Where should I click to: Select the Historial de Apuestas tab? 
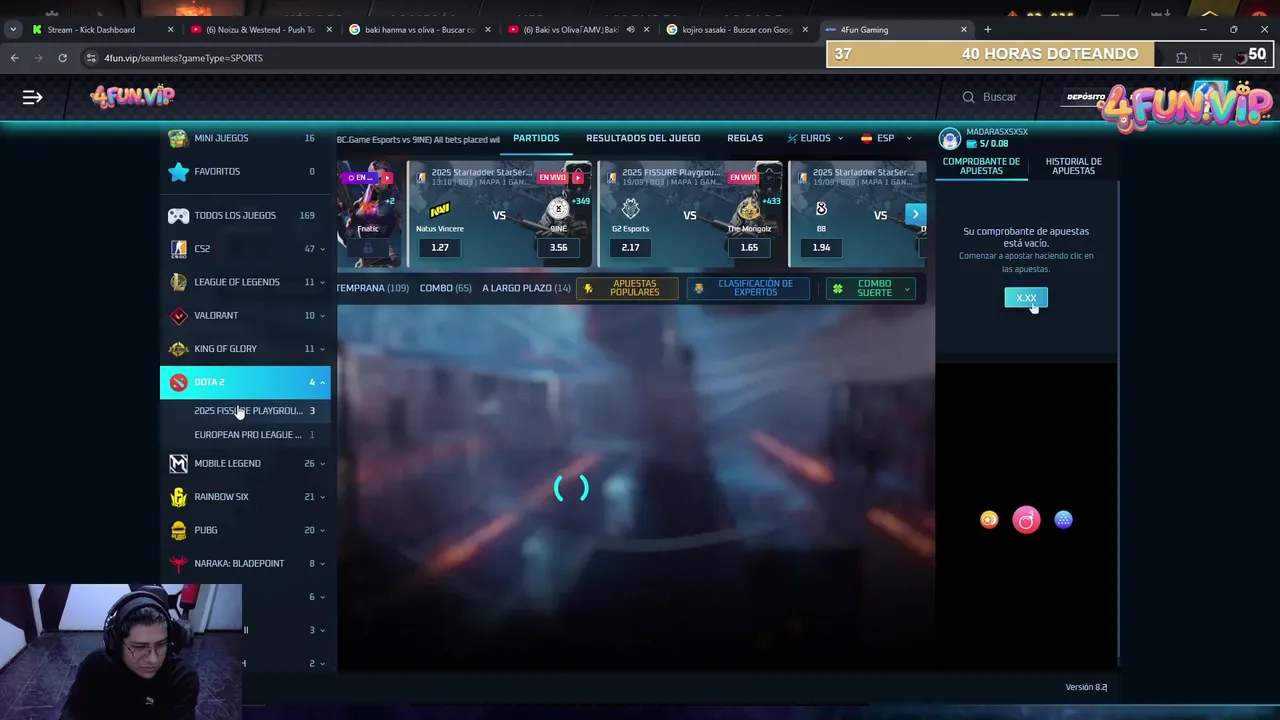click(1073, 166)
